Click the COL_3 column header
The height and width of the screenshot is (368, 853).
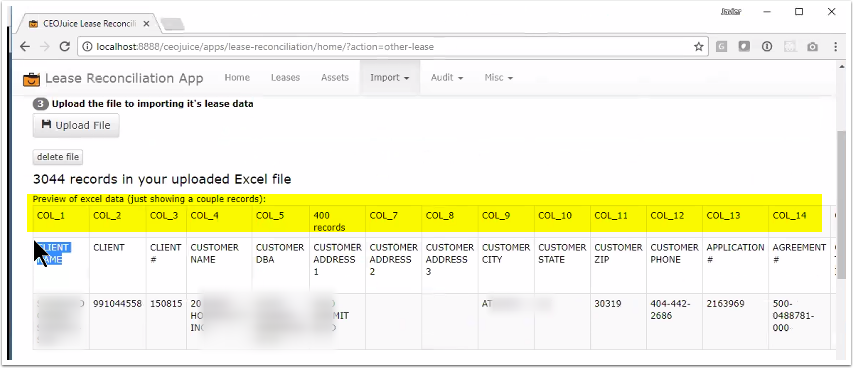click(166, 221)
